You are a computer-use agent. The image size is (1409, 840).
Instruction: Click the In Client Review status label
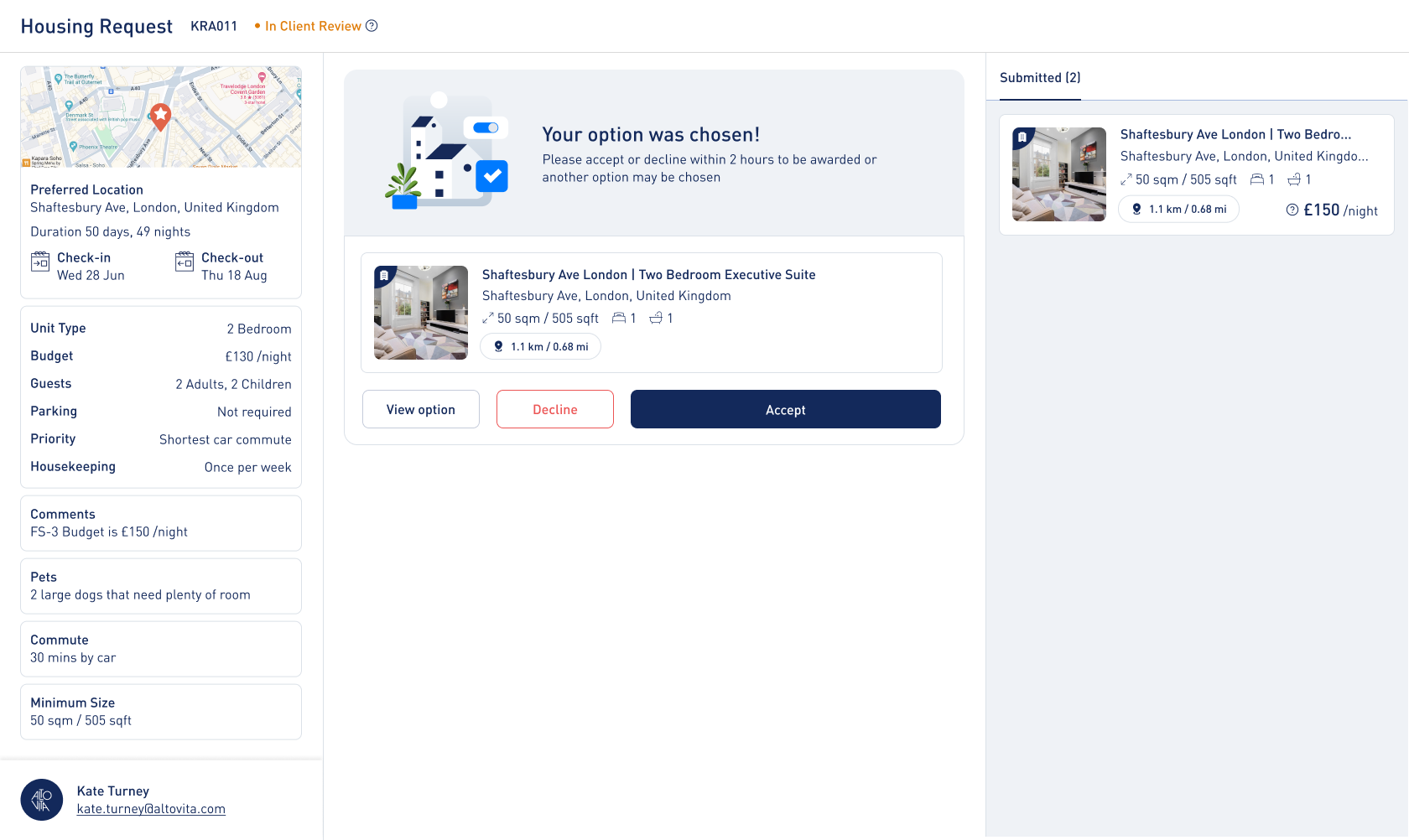tap(313, 26)
